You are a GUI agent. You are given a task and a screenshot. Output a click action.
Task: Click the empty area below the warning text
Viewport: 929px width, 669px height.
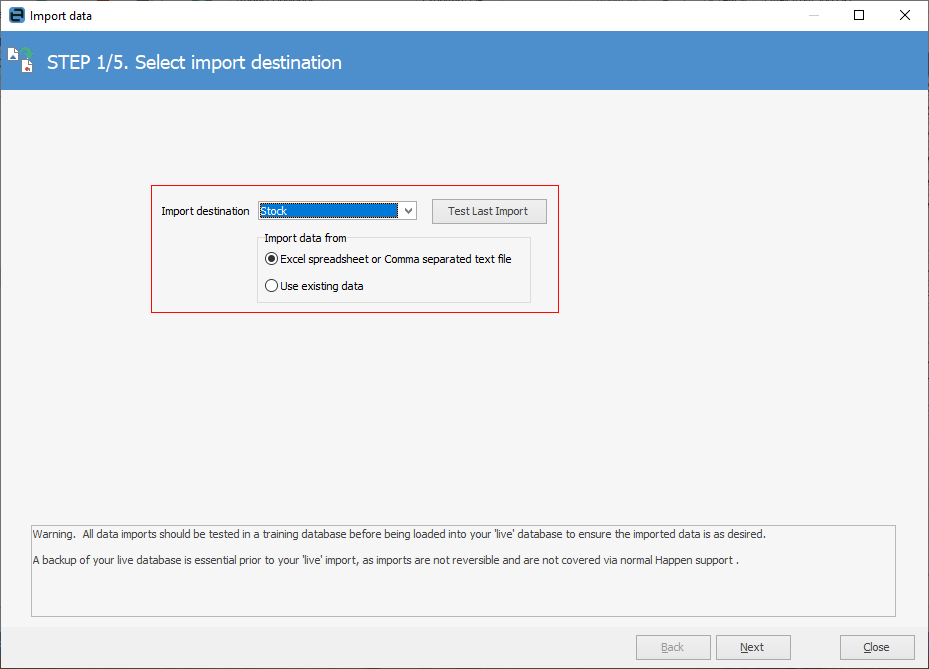[463, 594]
